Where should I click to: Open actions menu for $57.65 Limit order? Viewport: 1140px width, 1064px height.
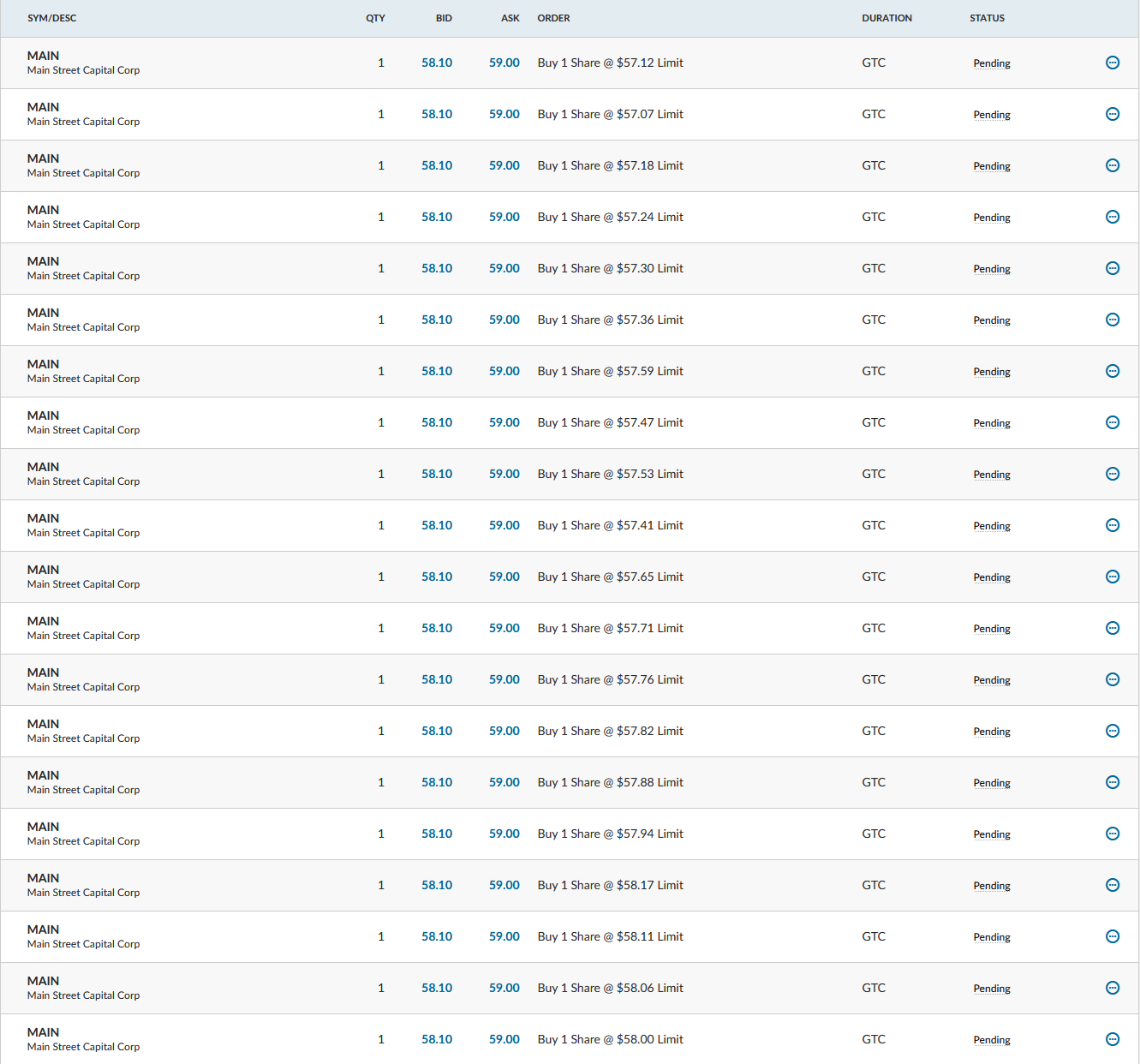pyautogui.click(x=1113, y=577)
